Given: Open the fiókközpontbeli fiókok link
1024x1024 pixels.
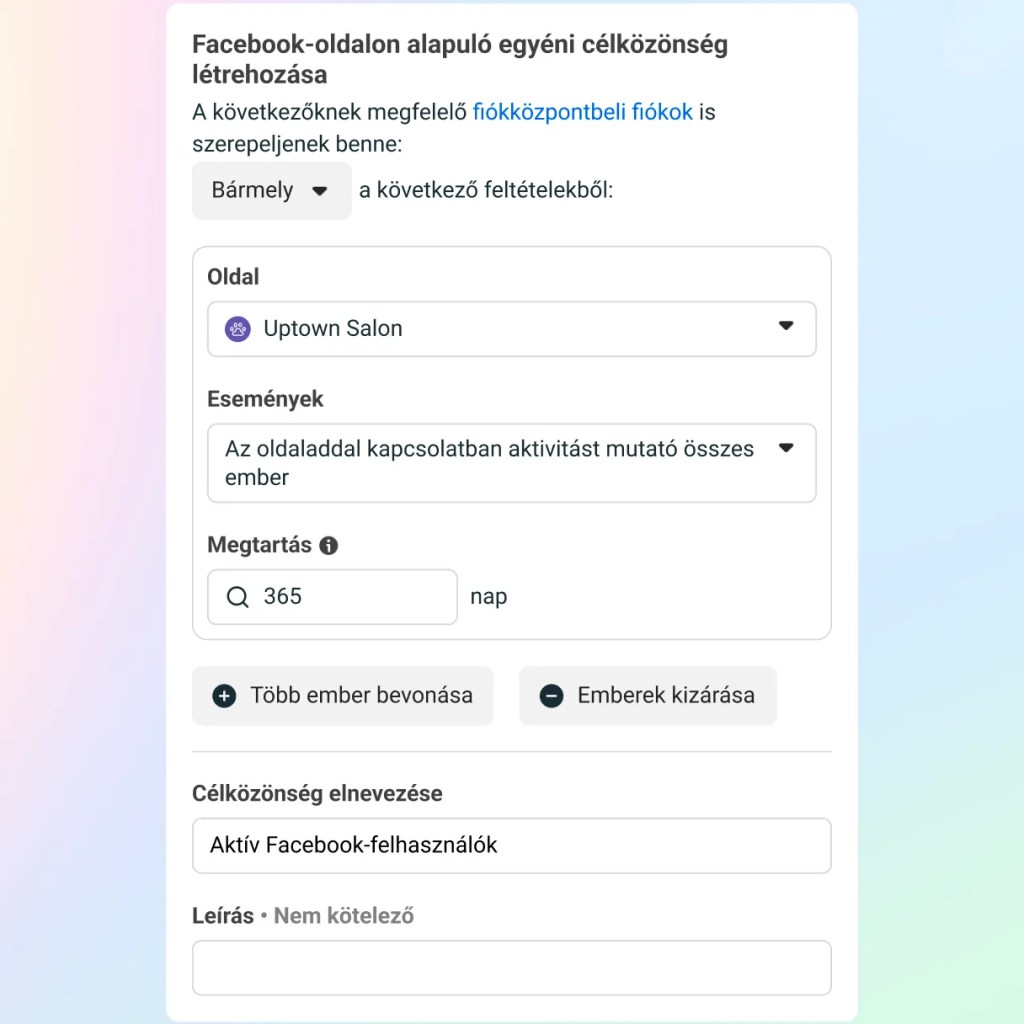Looking at the screenshot, I should [582, 112].
